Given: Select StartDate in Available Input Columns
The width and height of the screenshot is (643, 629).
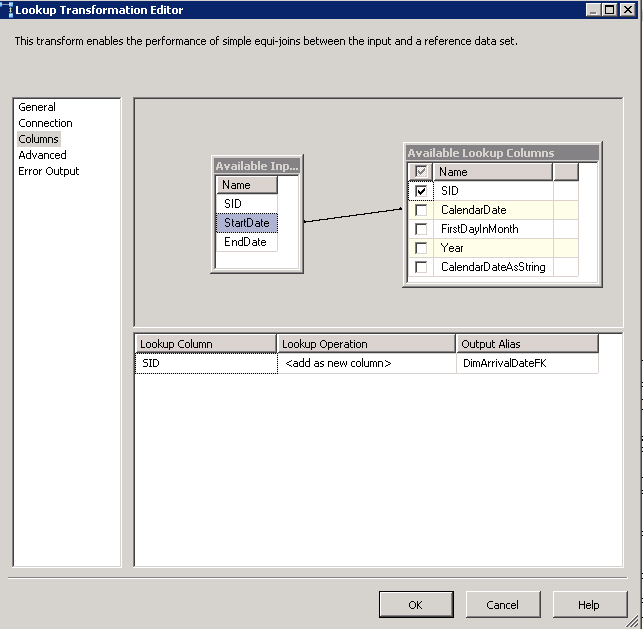Looking at the screenshot, I should (x=246, y=222).
